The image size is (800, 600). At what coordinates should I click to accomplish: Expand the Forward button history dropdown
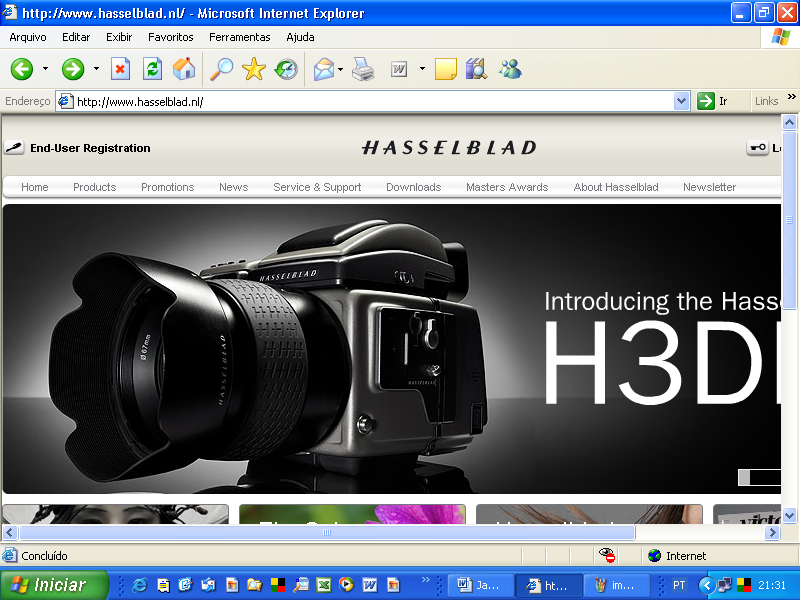pyautogui.click(x=96, y=69)
